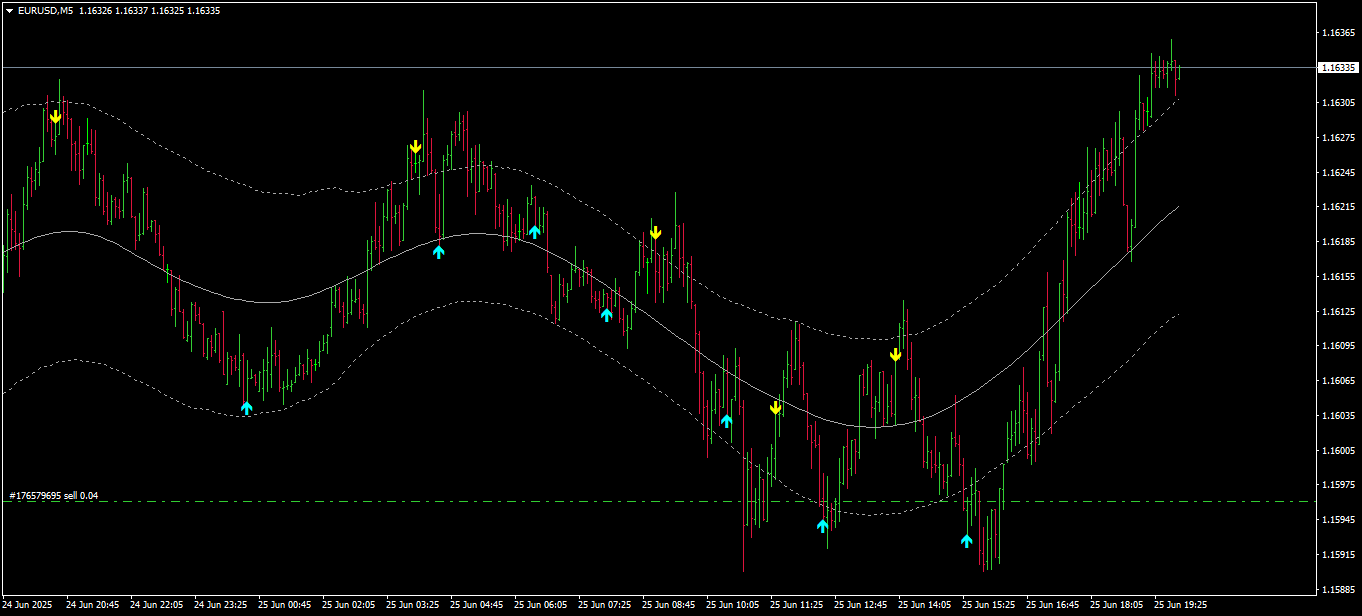Click the cyan arrow near 25 Jun 07:25
The height and width of the screenshot is (616, 1362).
click(x=606, y=315)
